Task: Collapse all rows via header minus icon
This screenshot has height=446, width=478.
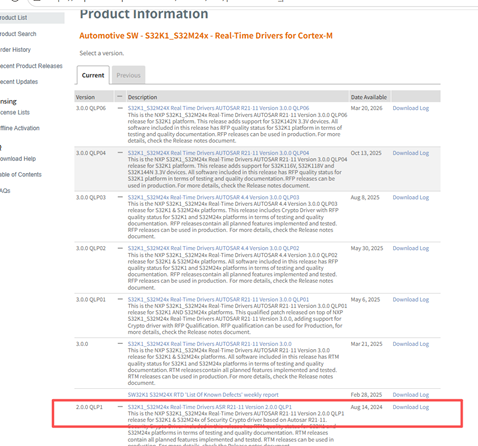Action: click(120, 97)
